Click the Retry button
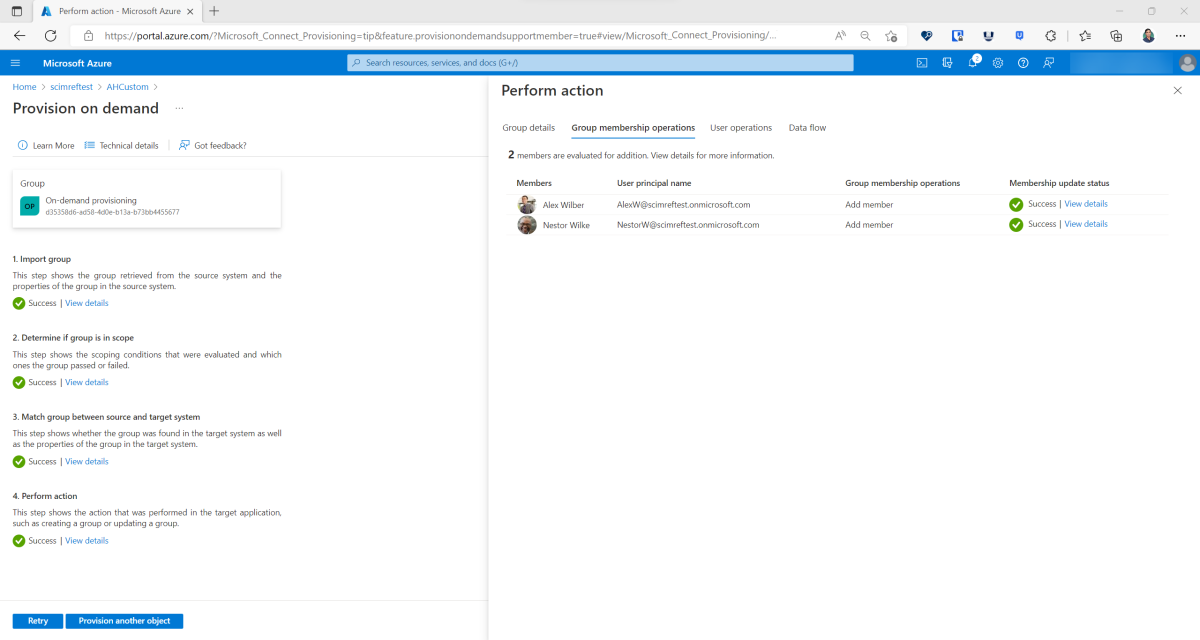1200x640 pixels. (38, 621)
